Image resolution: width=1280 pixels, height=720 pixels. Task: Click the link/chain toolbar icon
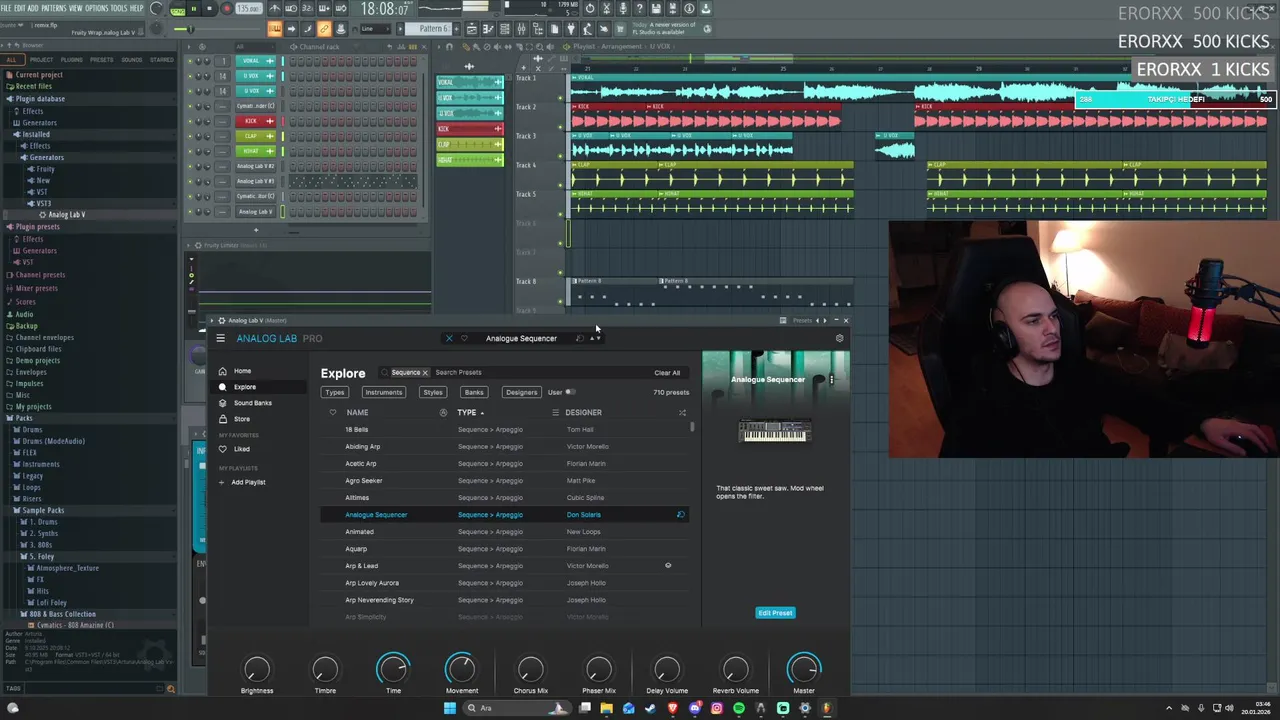tap(324, 28)
